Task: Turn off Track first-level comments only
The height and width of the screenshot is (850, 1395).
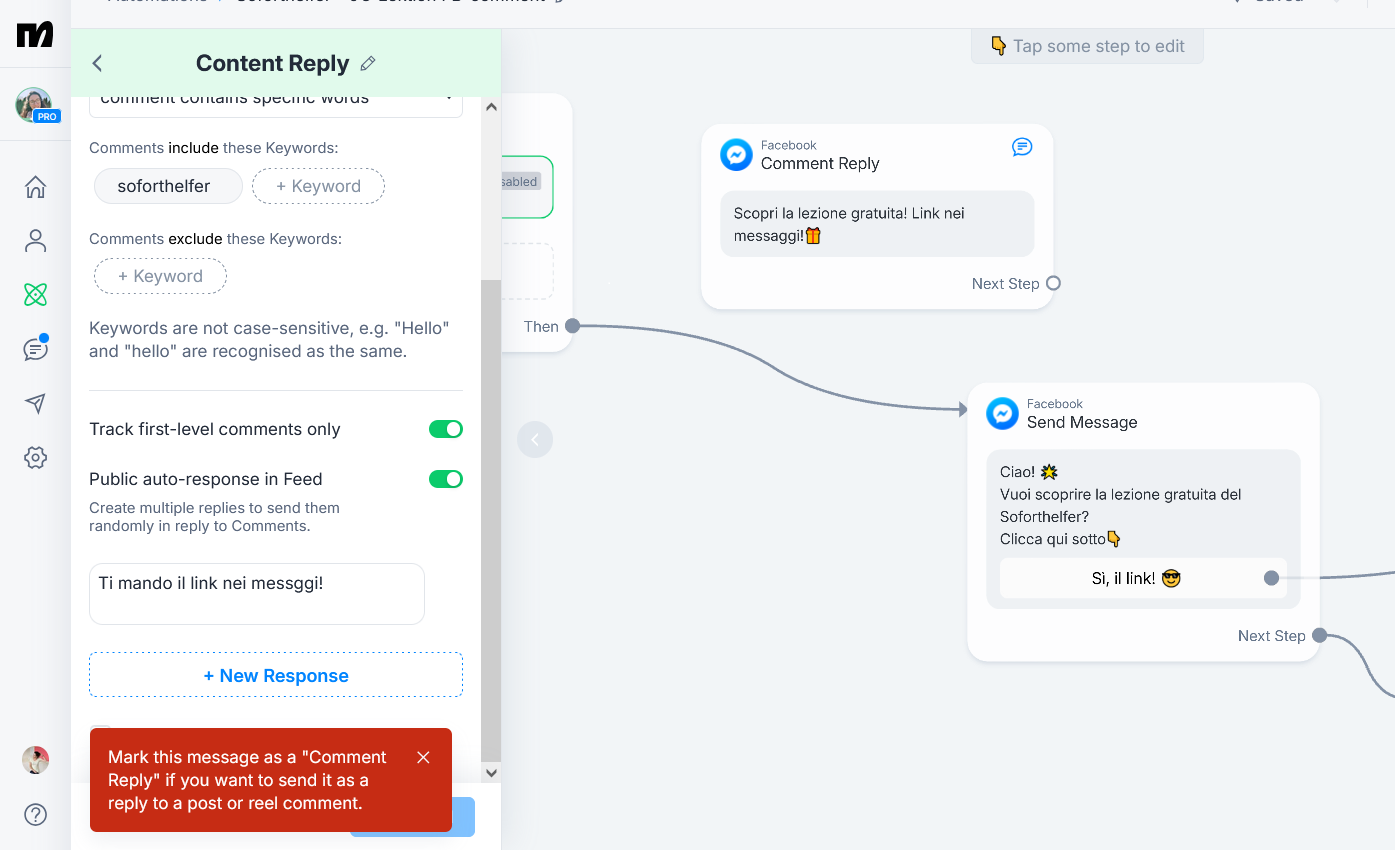Action: (446, 429)
